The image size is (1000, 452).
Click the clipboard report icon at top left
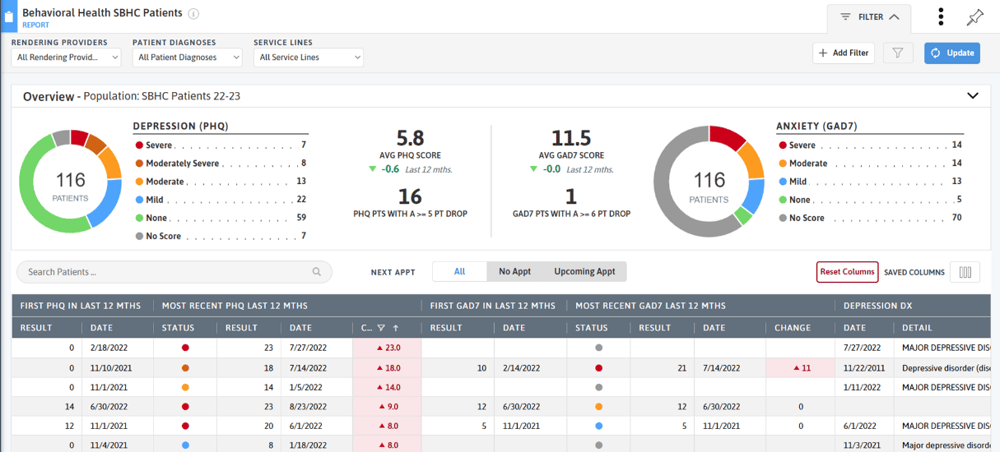coord(8,17)
